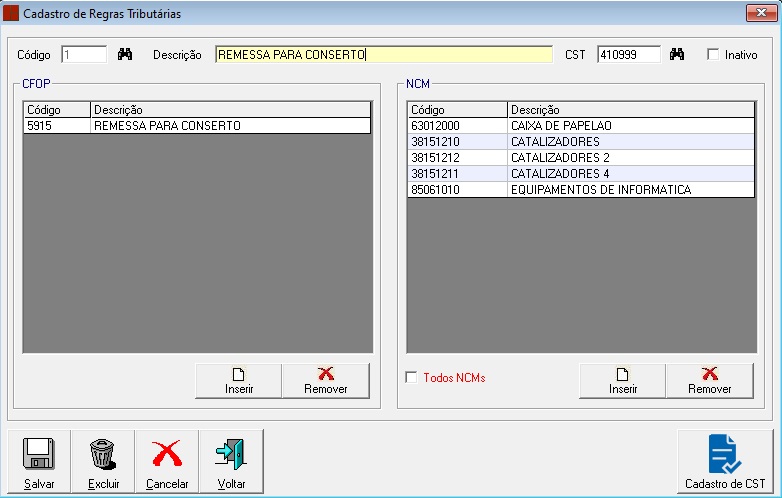The image size is (782, 498).
Task: Select the CAIXA DE PAPELAO NCM row
Action: click(x=580, y=126)
